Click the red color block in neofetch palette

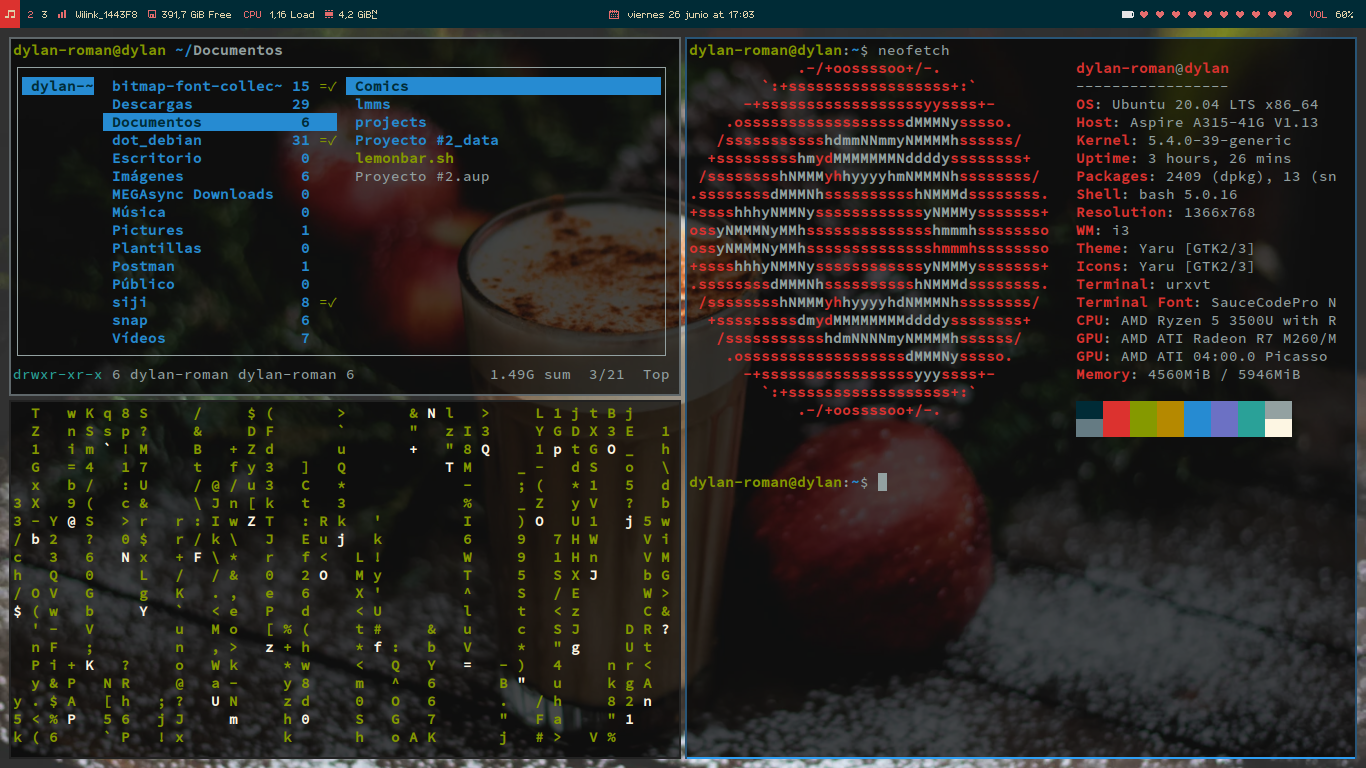pos(1116,419)
